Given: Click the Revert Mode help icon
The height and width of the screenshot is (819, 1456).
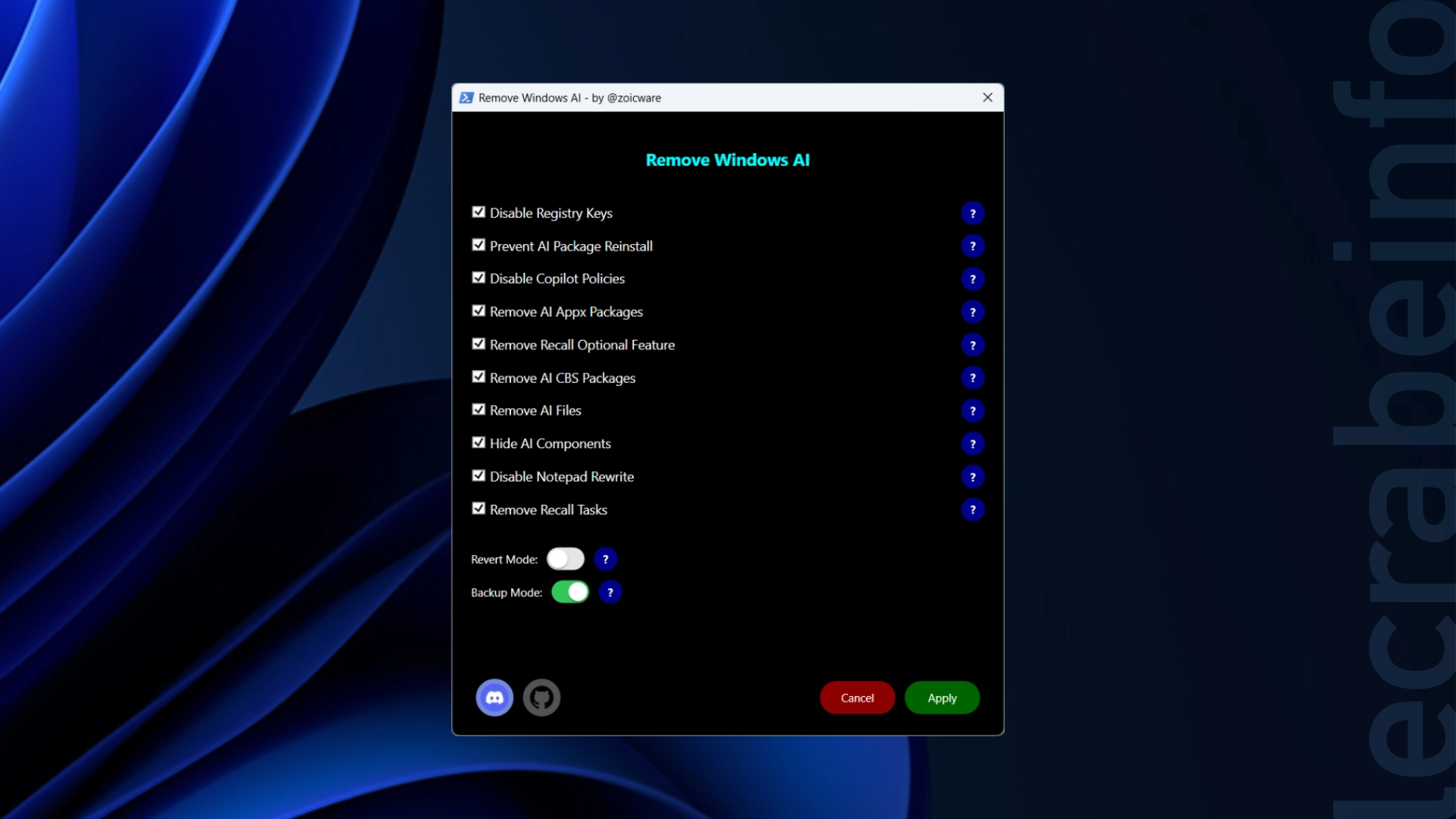Looking at the screenshot, I should 605,560.
